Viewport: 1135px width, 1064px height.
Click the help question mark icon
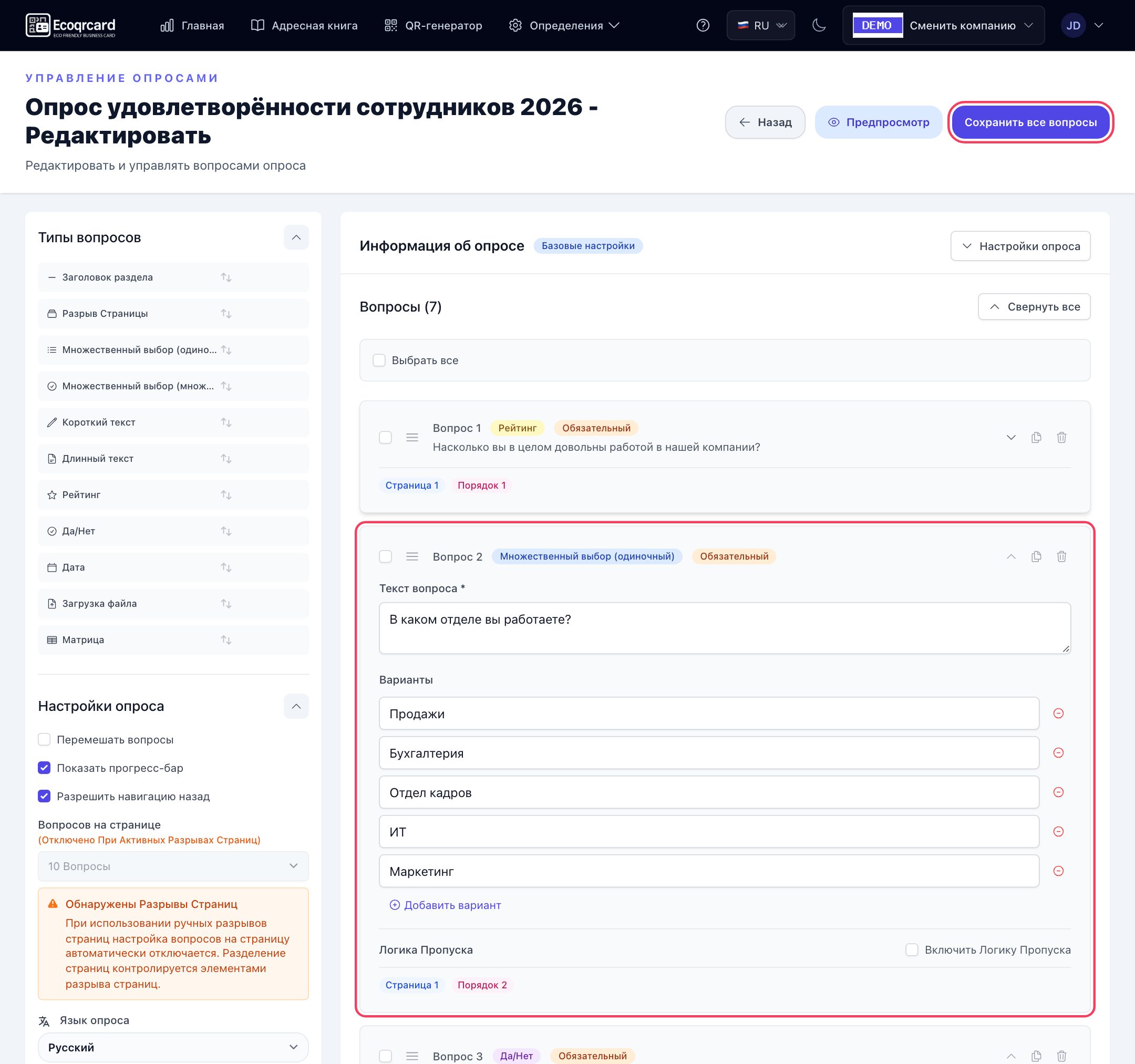703,25
